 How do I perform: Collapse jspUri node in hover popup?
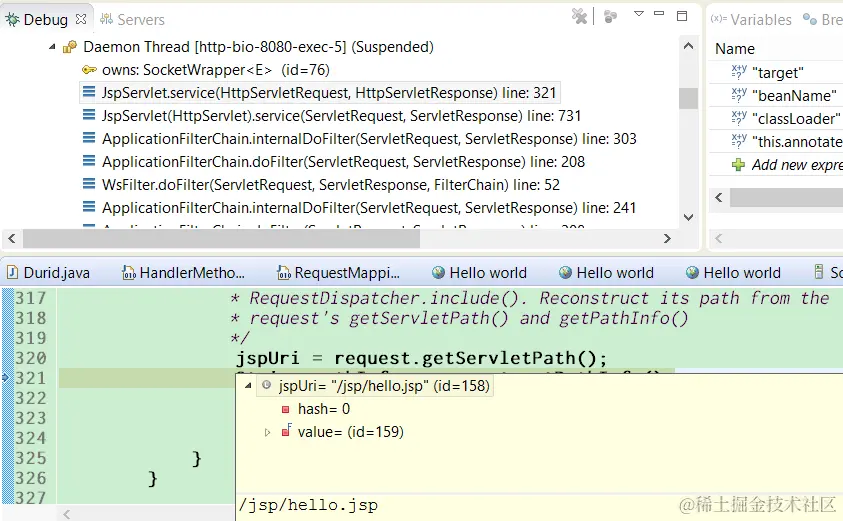(248, 386)
